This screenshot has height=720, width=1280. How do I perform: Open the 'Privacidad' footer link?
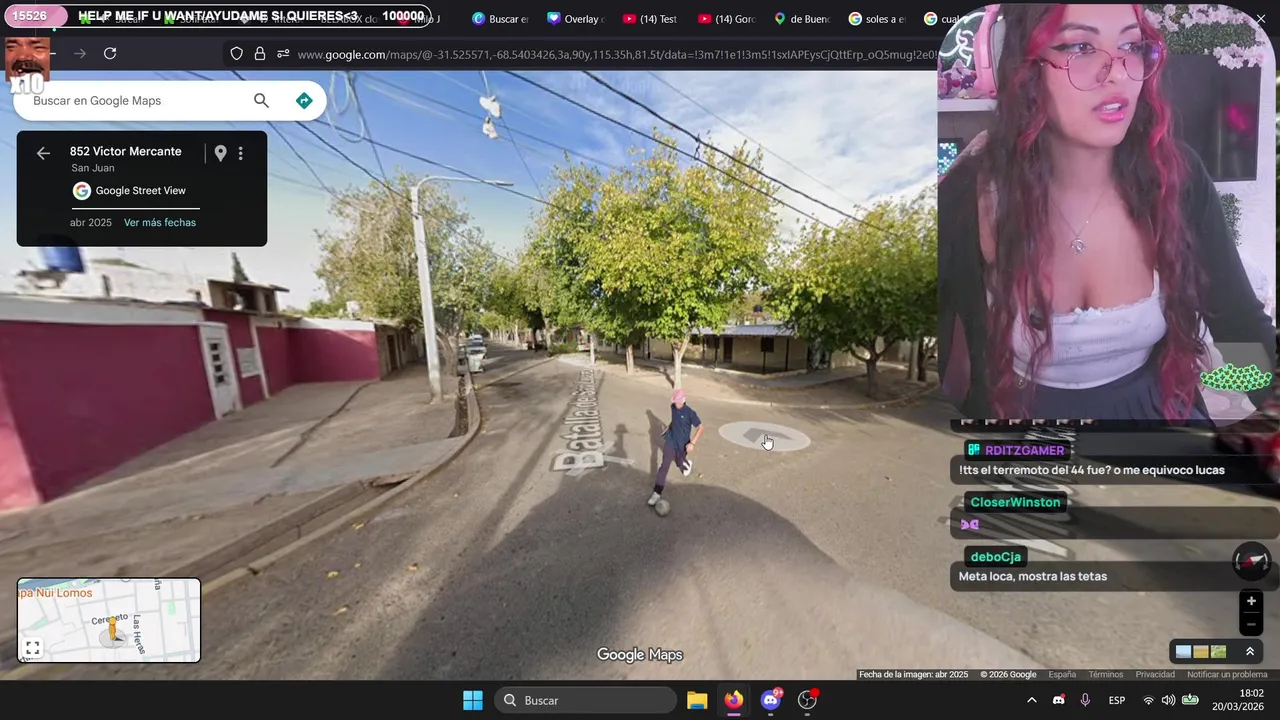1155,674
